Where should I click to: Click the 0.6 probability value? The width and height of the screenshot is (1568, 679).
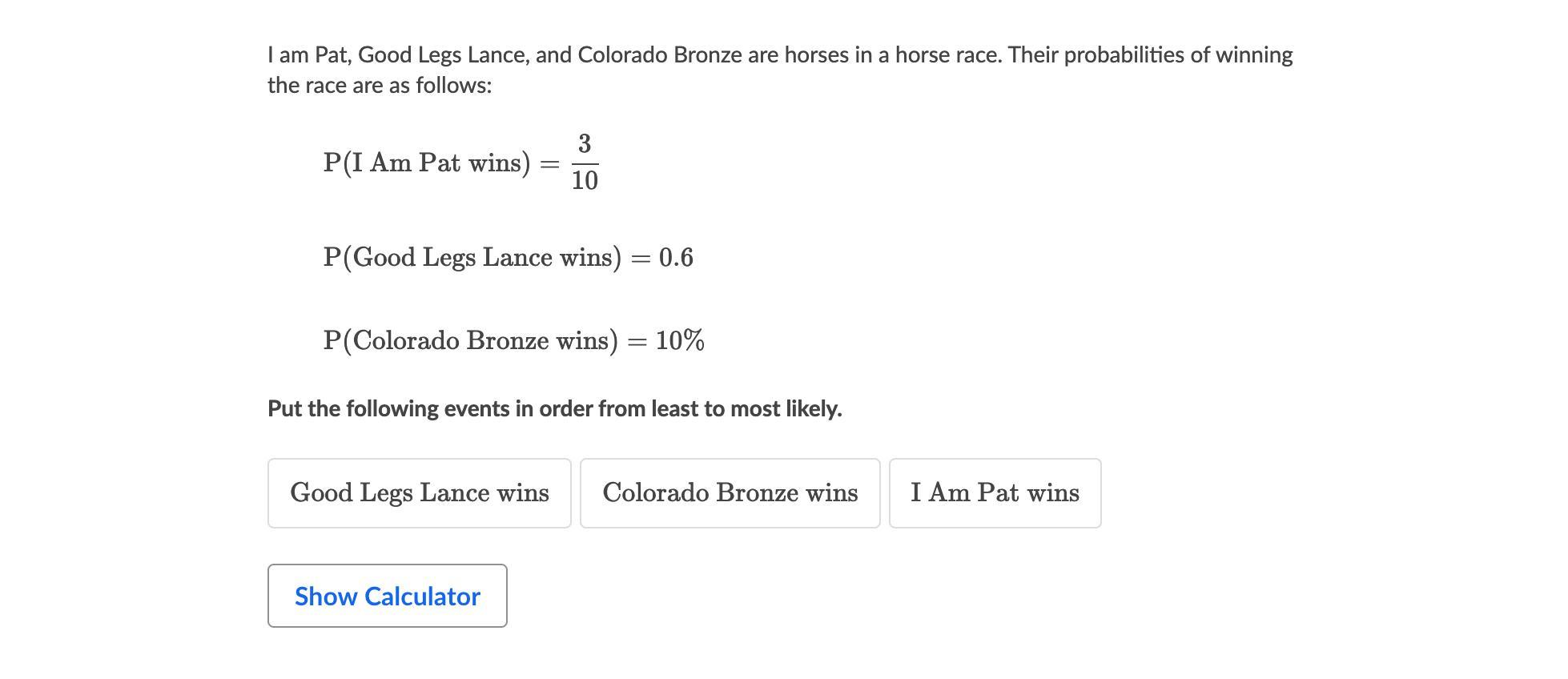point(676,258)
